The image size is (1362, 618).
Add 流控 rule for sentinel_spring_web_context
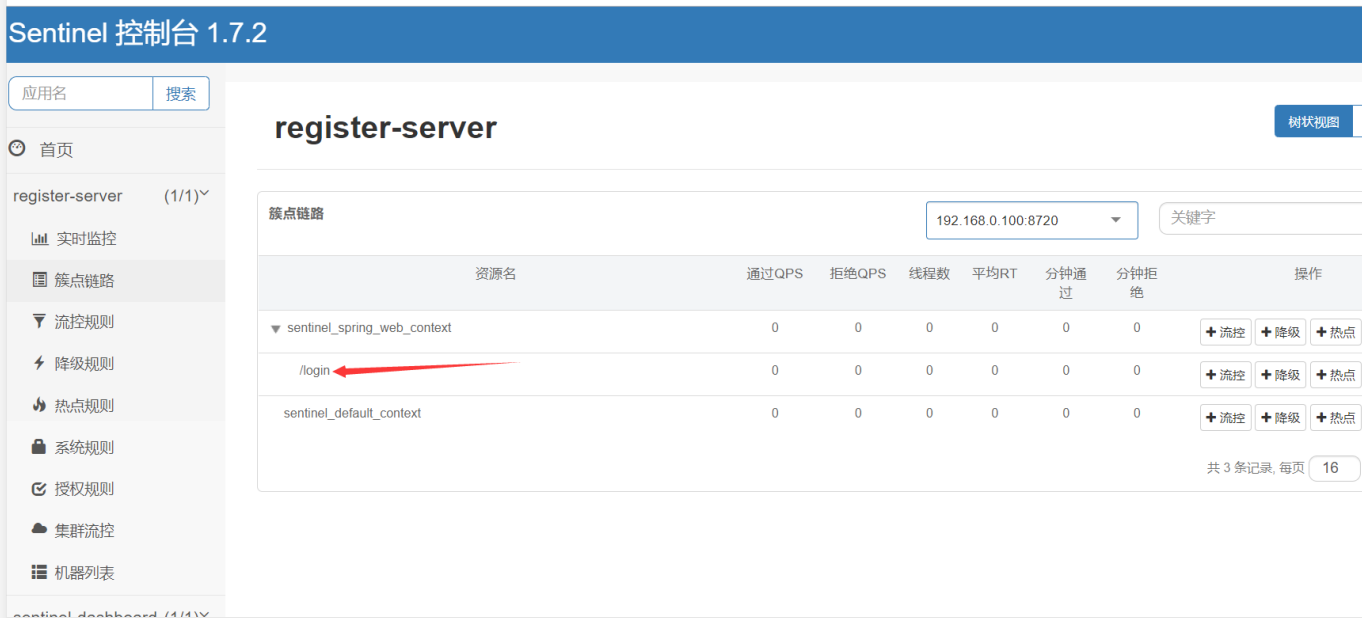(1226, 332)
